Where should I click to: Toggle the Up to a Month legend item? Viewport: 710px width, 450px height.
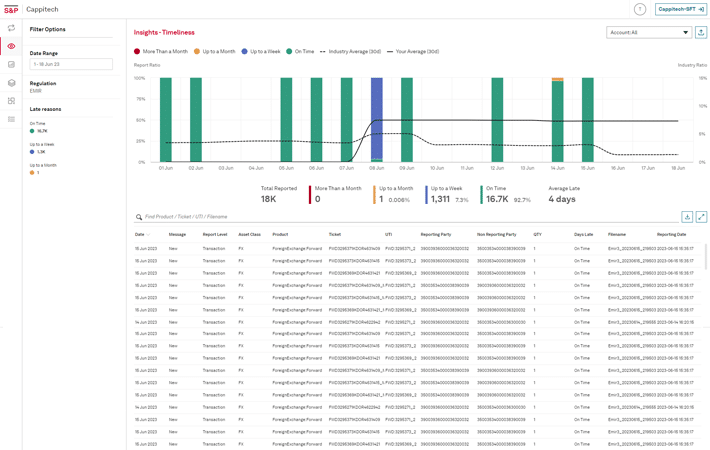215,52
